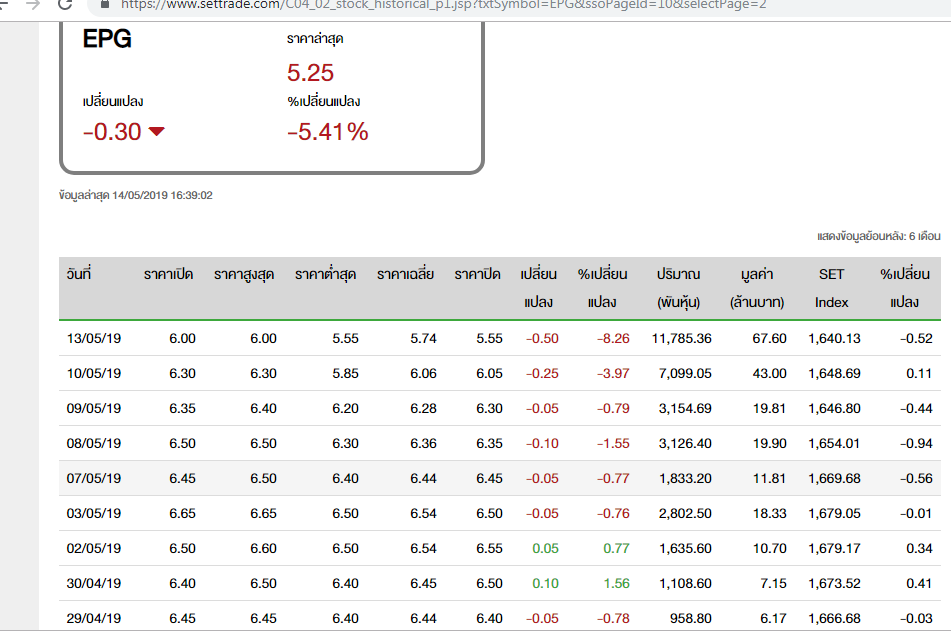Select the 07/05/19 date cell
Viewport: 951px width, 631px height.
94,479
